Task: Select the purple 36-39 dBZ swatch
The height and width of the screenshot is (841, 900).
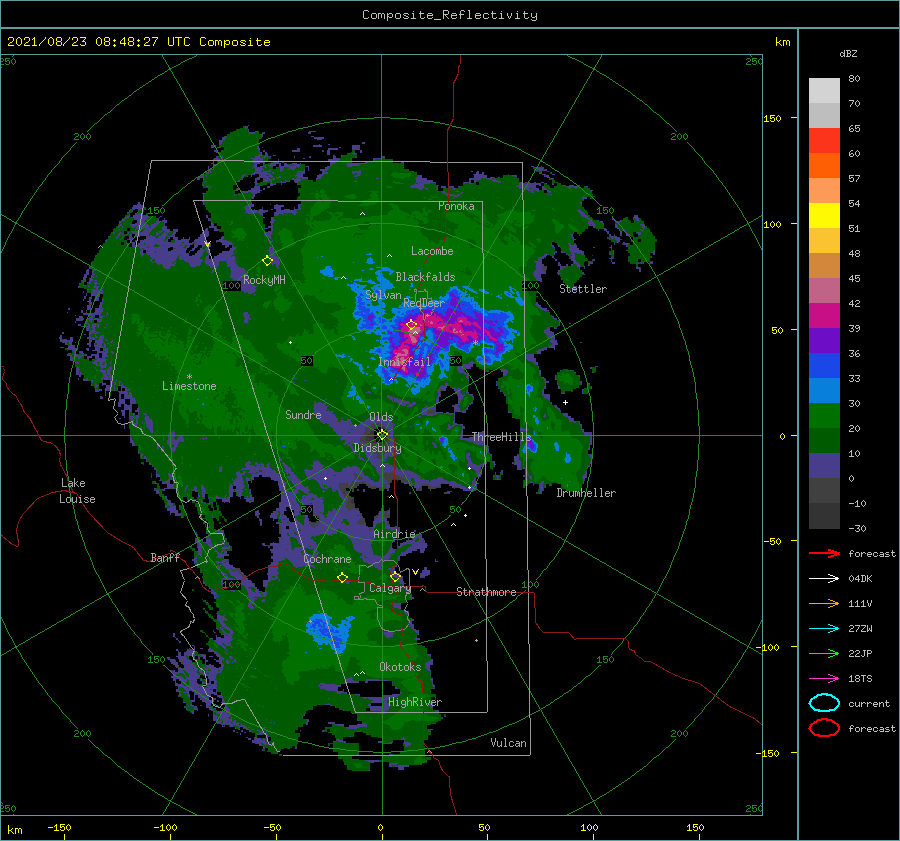Action: (824, 340)
